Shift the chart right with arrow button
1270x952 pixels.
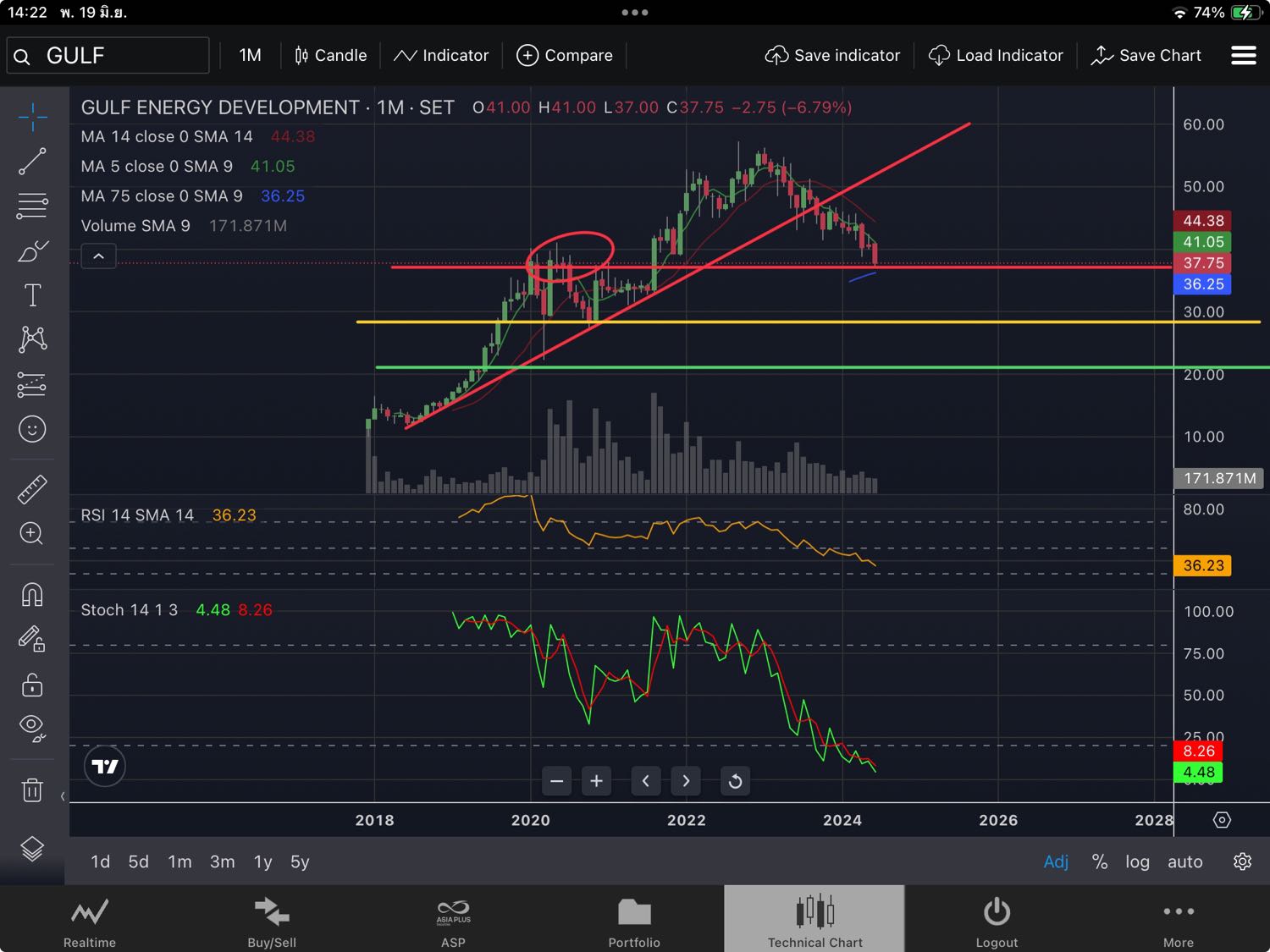(x=686, y=780)
